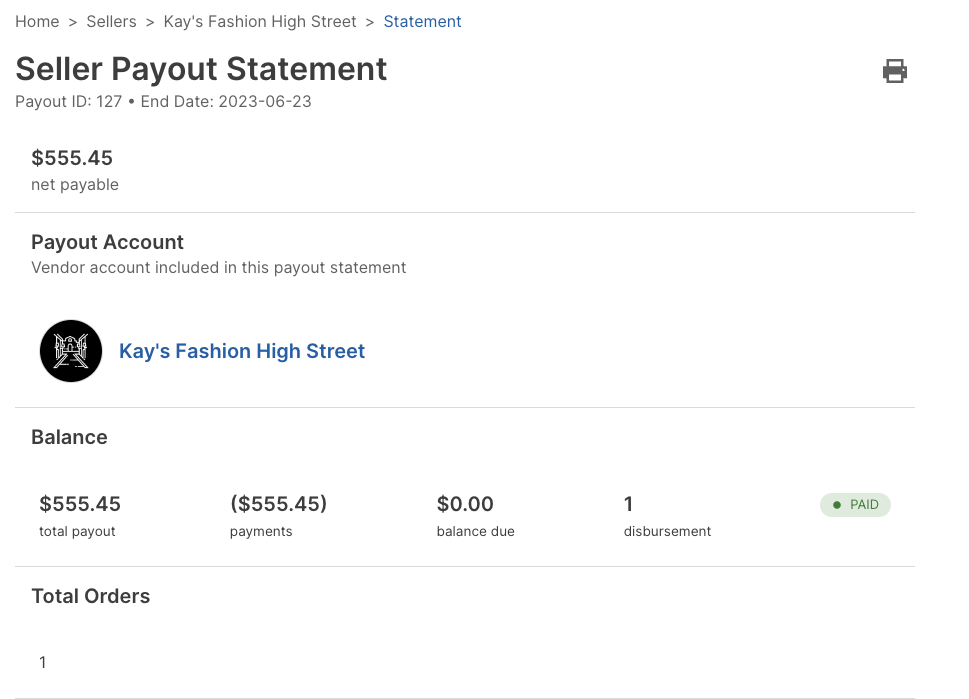The height and width of the screenshot is (699, 969).
Task: Click the green PAID status badge
Action: click(855, 505)
